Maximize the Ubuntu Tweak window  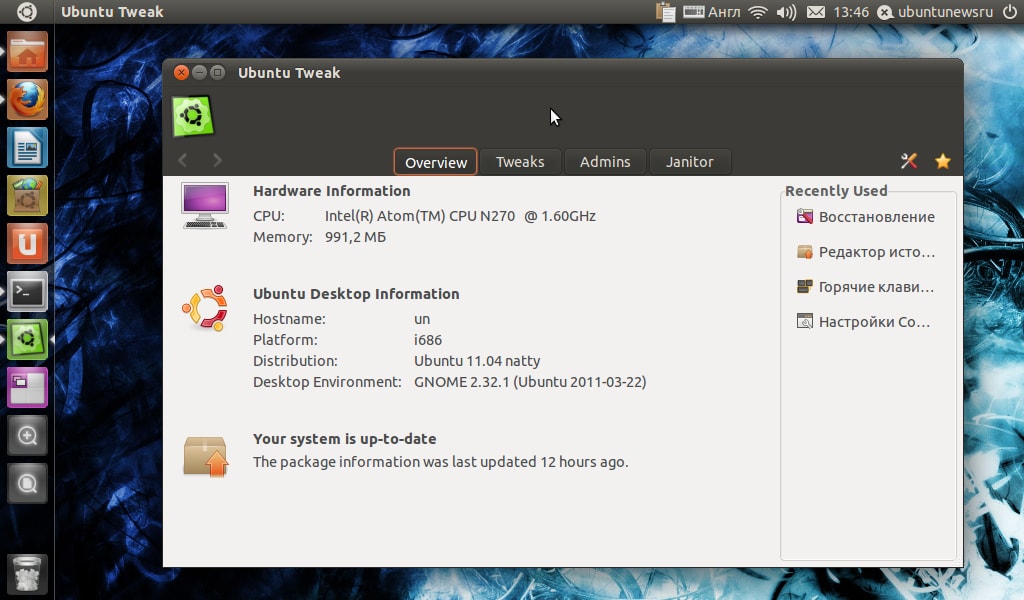pos(218,72)
